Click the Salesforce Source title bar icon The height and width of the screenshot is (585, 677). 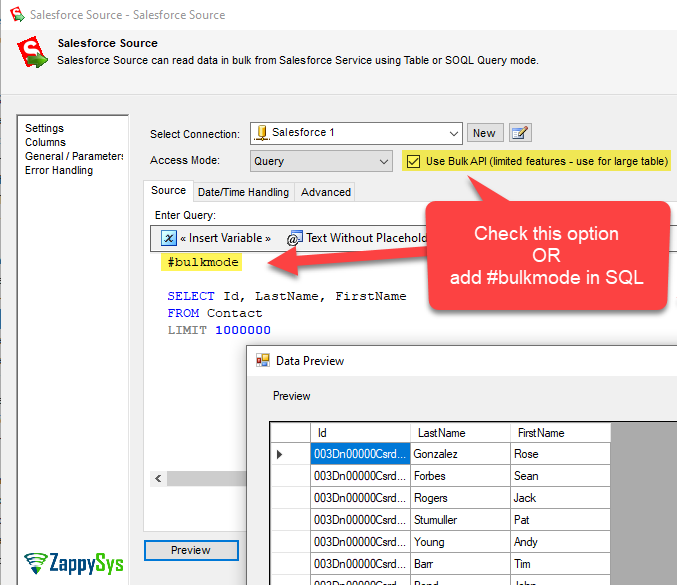[17, 15]
